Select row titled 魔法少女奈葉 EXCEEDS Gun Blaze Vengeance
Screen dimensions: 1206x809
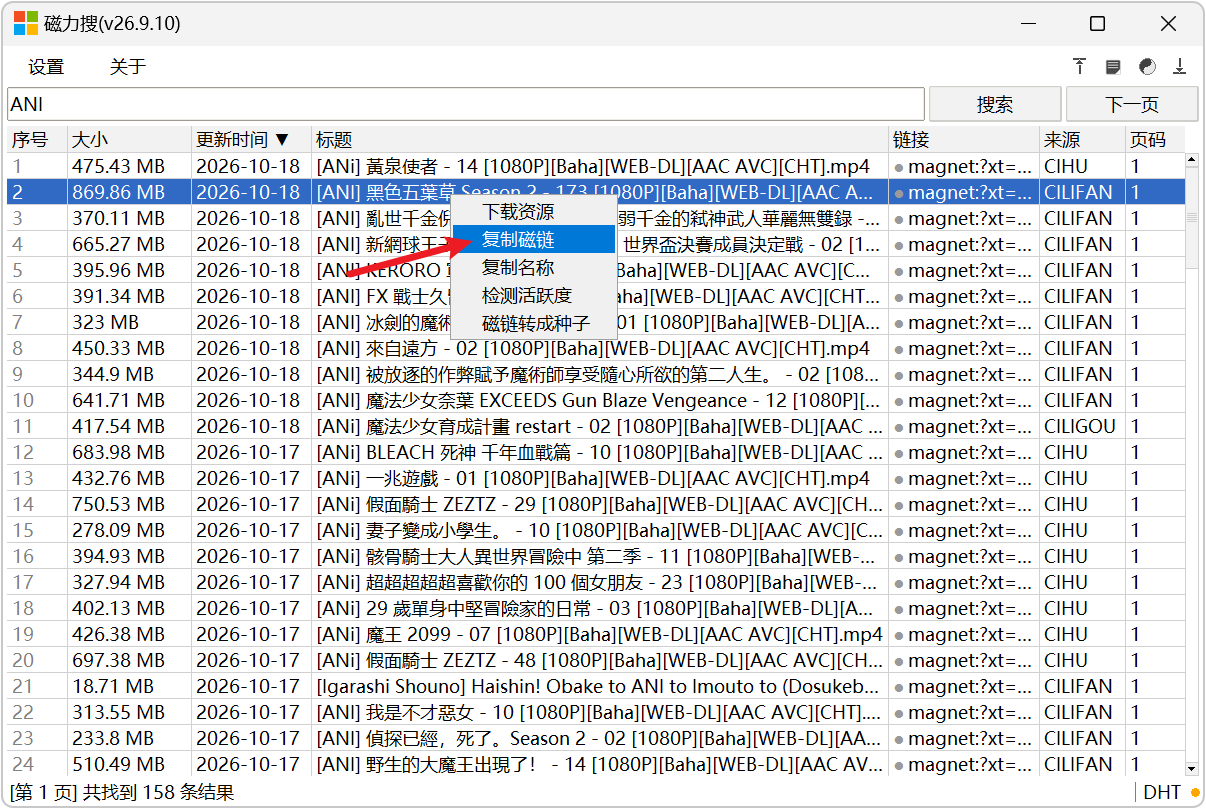[x=595, y=400]
